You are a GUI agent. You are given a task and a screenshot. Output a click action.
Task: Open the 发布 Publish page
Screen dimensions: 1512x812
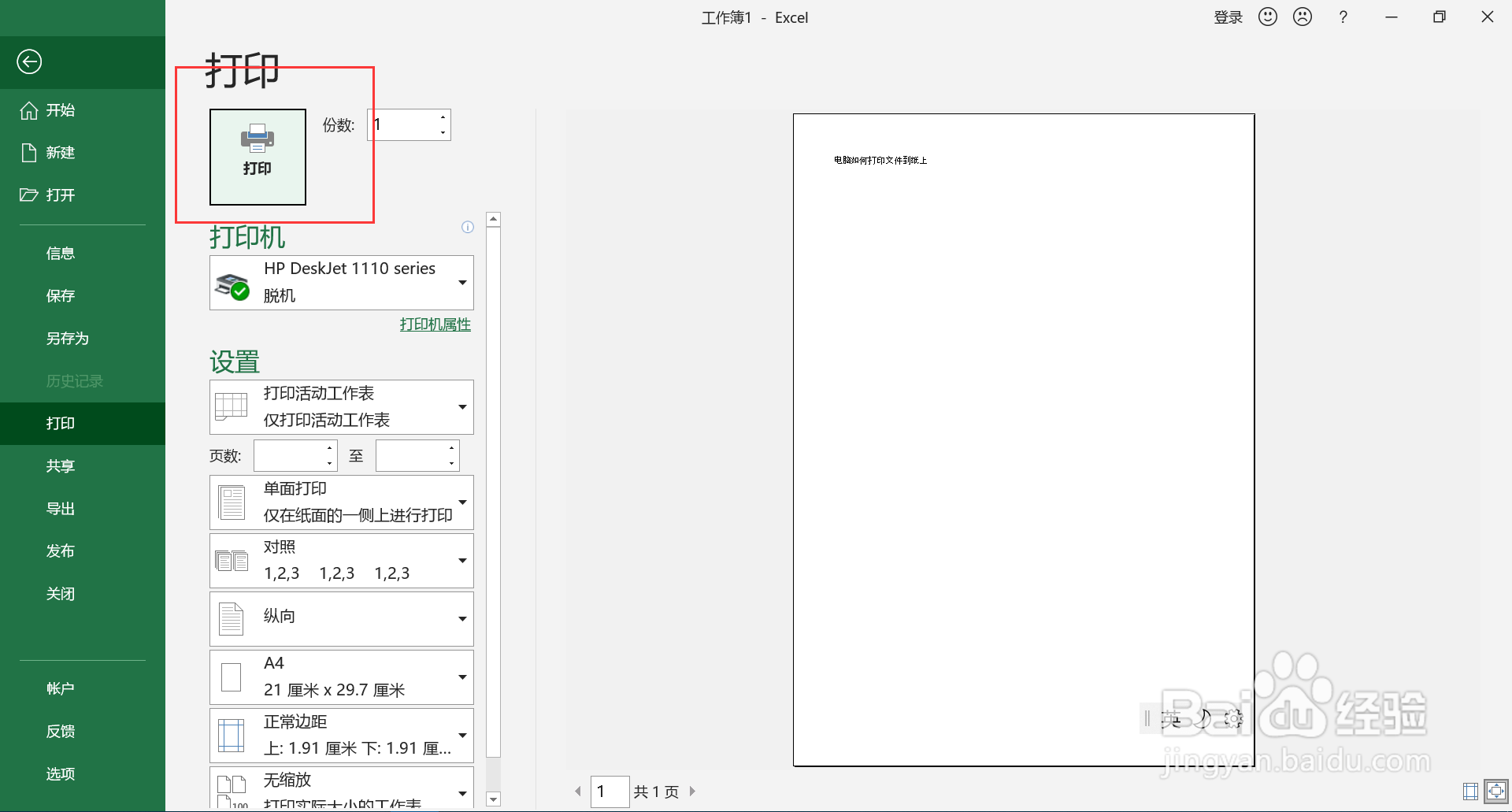coord(83,551)
